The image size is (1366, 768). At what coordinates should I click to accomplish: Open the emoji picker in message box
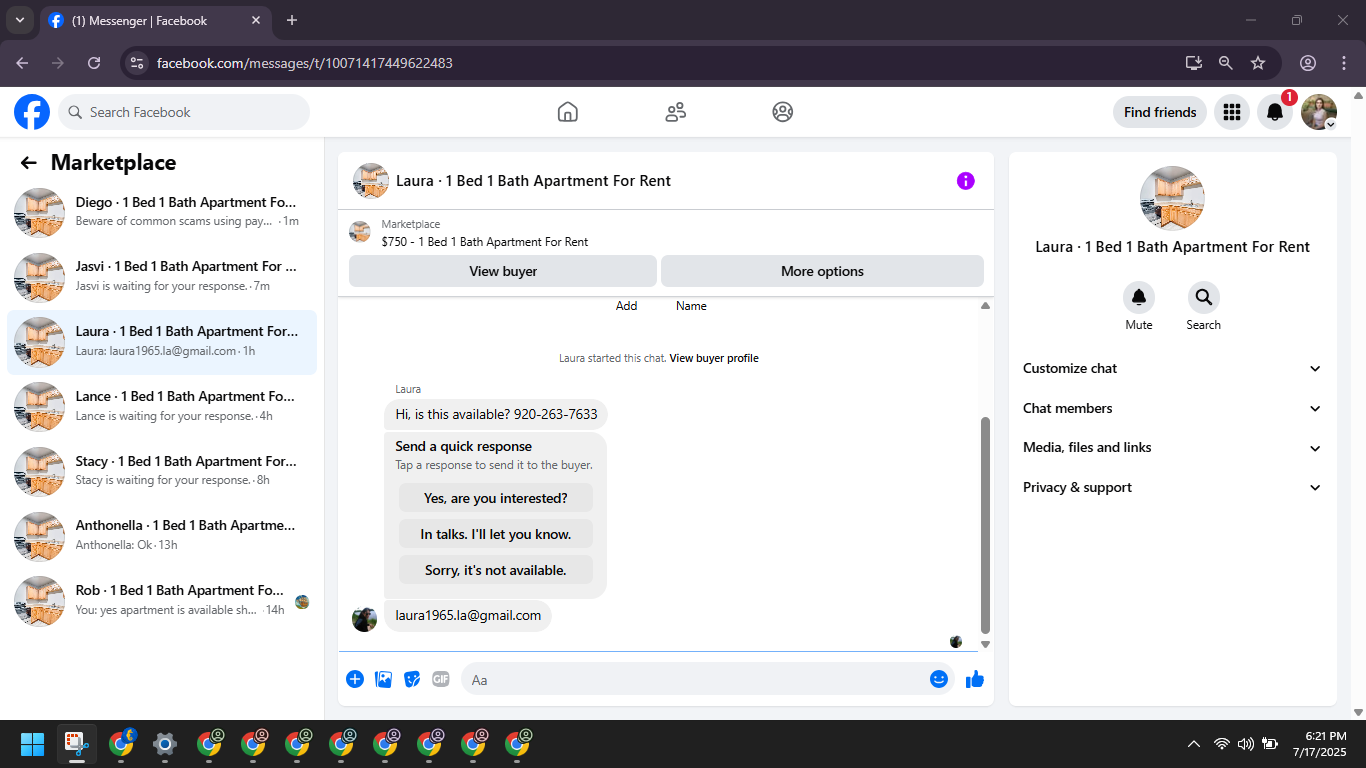coord(938,679)
